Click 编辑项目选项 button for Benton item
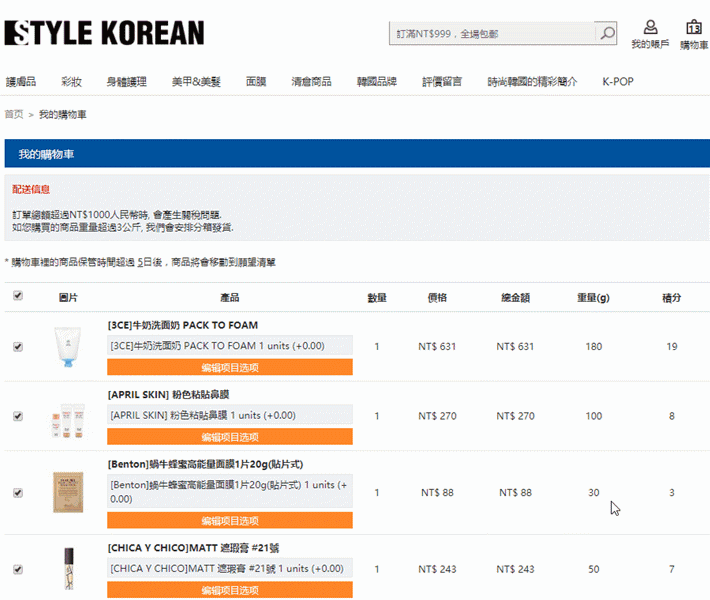The height and width of the screenshot is (600, 710). 230,520
